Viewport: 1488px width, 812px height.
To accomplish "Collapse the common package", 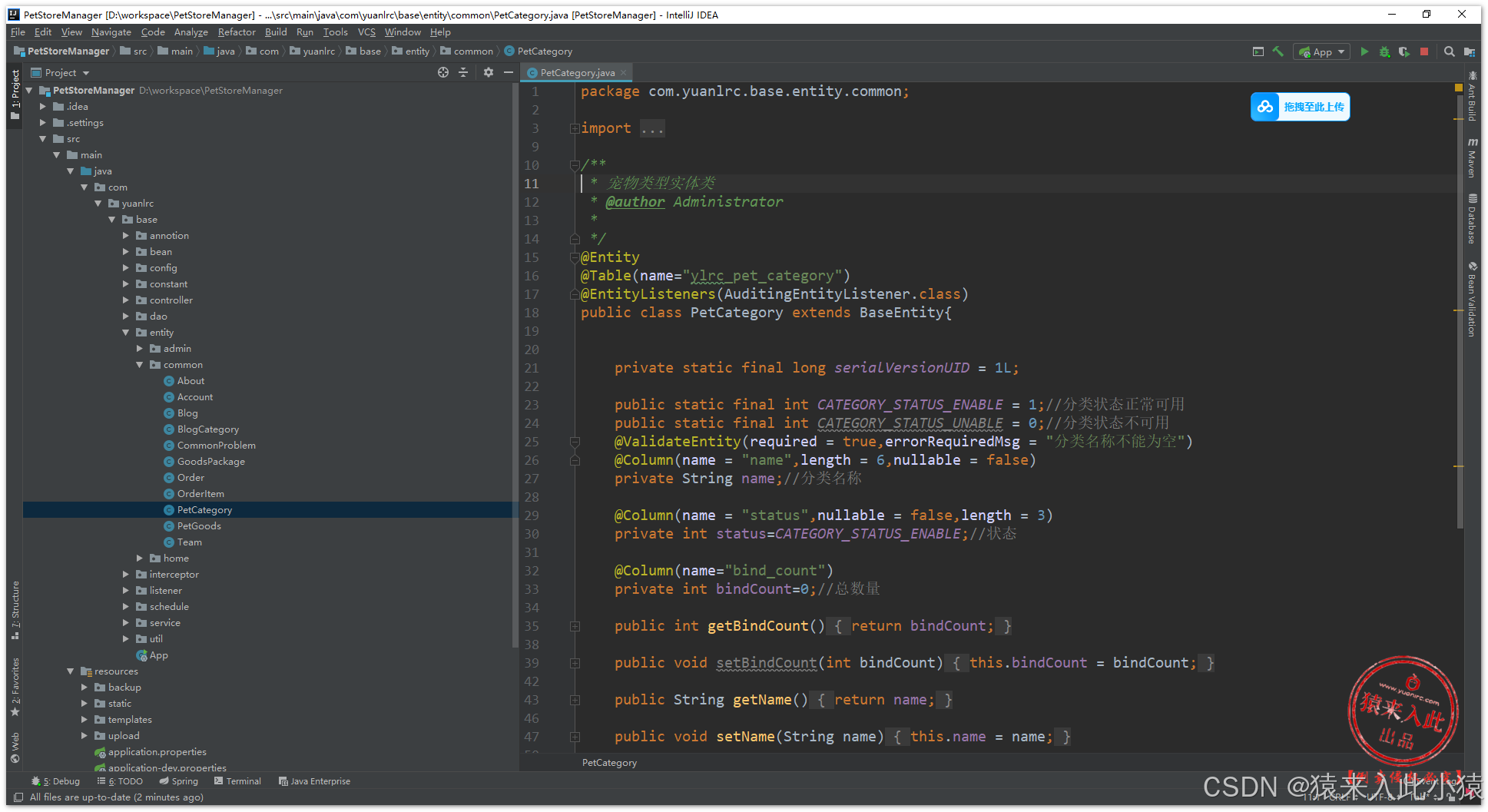I will (x=140, y=365).
